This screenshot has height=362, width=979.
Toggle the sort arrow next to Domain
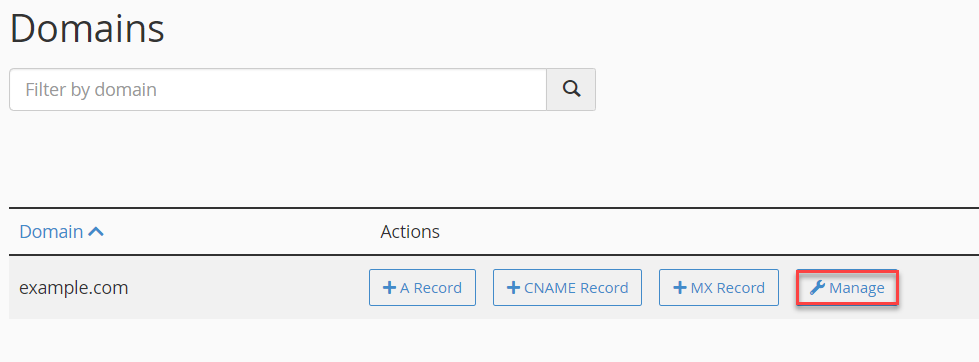tap(96, 232)
